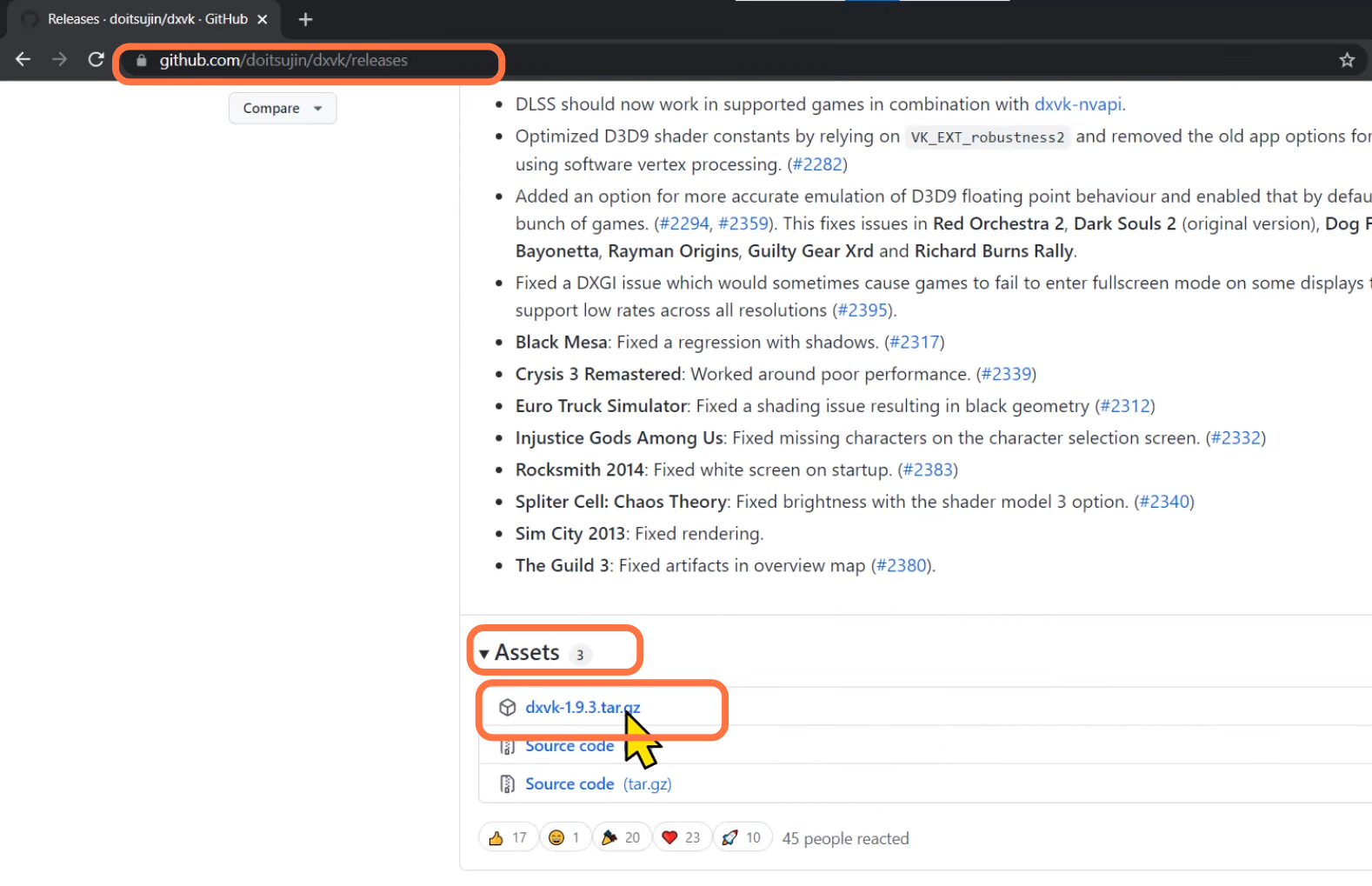1372x886 pixels.
Task: Download Source code (tar.gz)
Action: pyautogui.click(x=598, y=784)
